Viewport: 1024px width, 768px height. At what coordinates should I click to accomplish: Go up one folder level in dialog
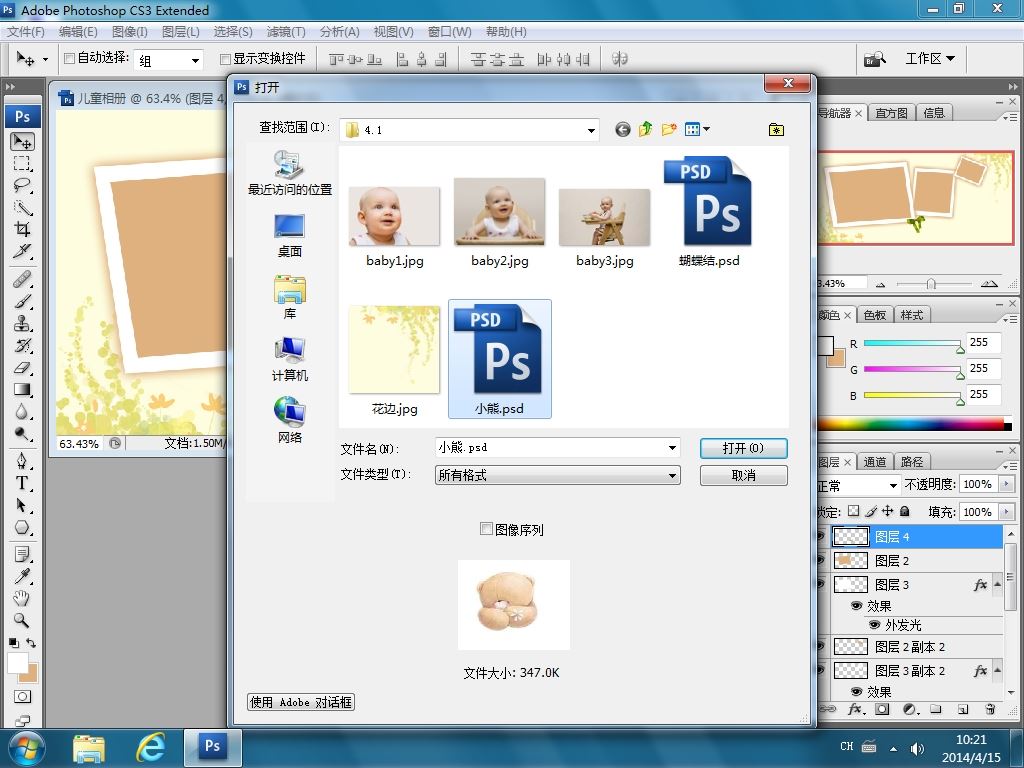[x=645, y=129]
